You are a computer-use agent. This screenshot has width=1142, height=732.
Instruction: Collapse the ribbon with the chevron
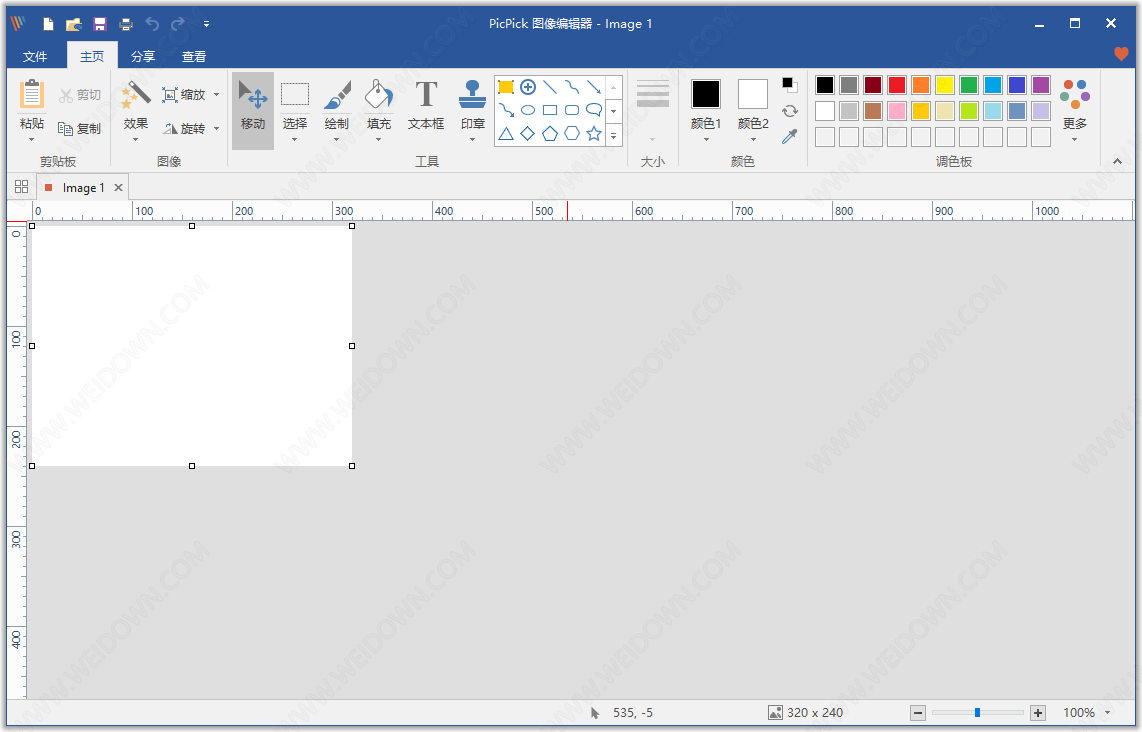click(1117, 162)
